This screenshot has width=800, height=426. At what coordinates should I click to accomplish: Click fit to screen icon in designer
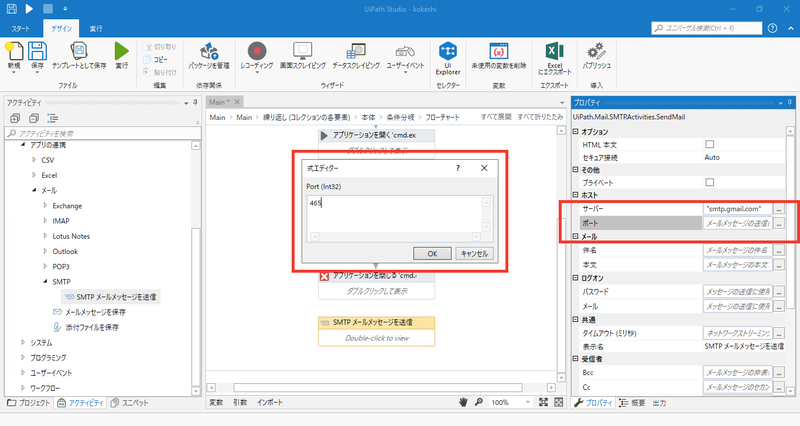543,403
